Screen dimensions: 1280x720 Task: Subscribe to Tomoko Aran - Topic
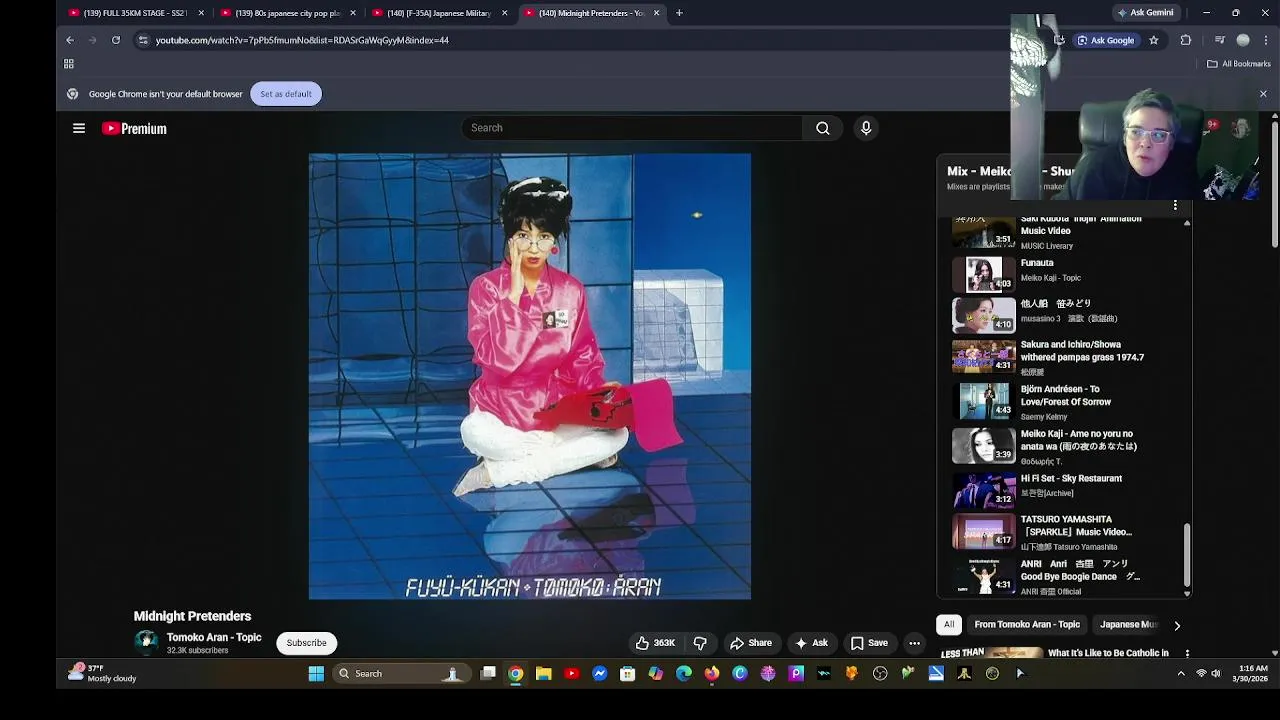coord(306,643)
